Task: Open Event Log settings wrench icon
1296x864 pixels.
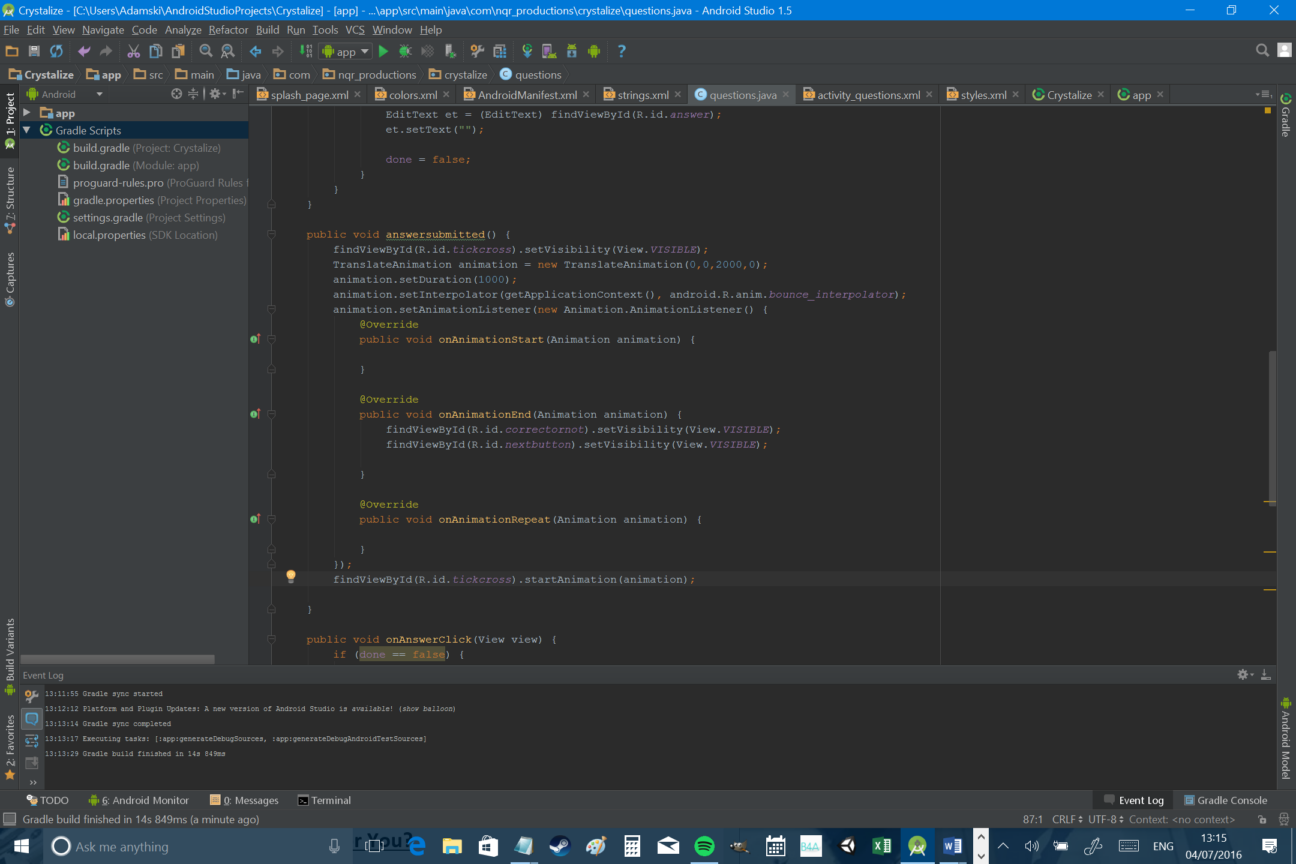Action: point(31,696)
